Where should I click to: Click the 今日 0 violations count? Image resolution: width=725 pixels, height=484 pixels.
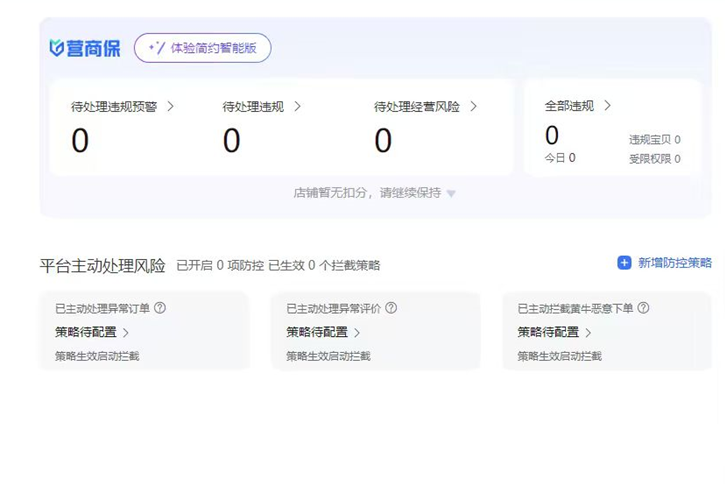pyautogui.click(x=559, y=158)
